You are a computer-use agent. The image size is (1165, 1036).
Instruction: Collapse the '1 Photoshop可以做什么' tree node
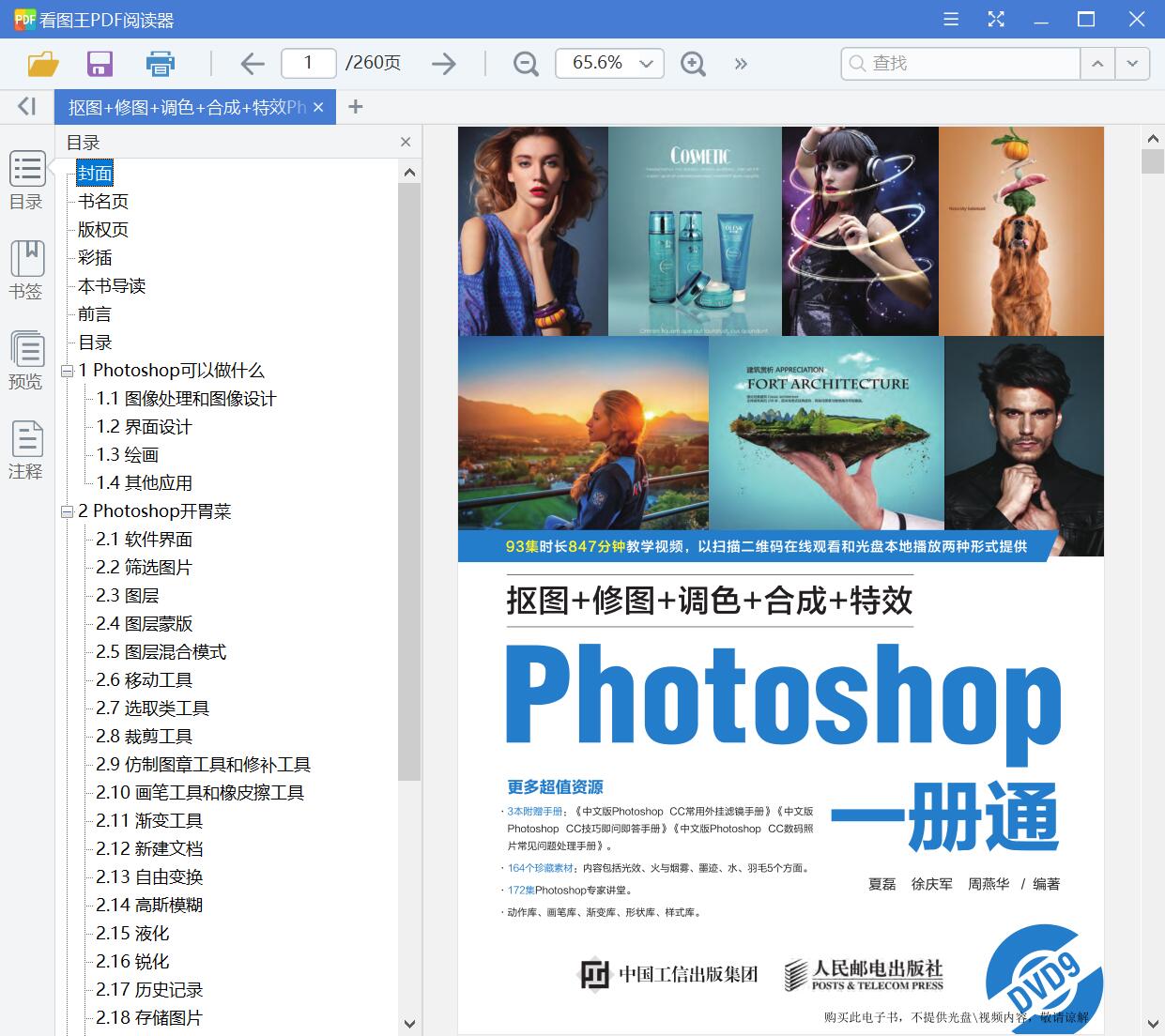point(68,372)
